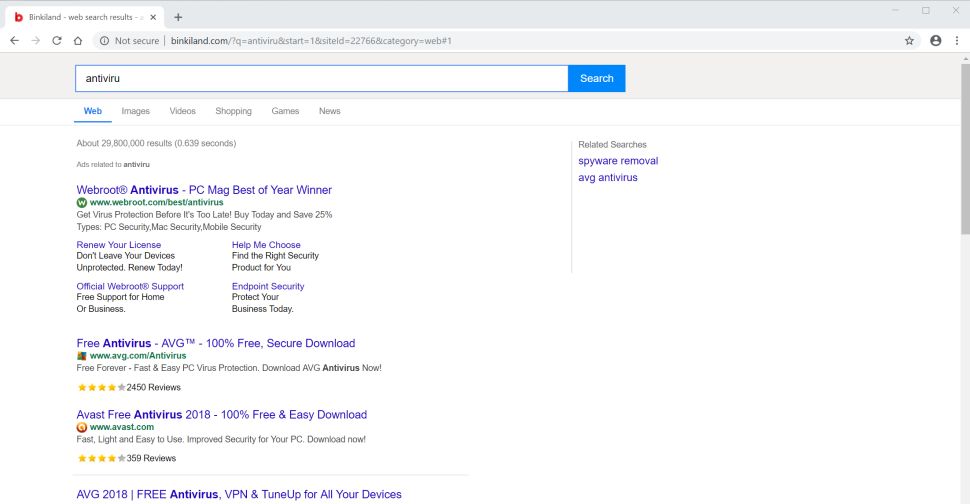Viewport: 970px width, 504px height.
Task: Open AVG 2018 FREE Antivirus VPN result
Action: point(239,494)
